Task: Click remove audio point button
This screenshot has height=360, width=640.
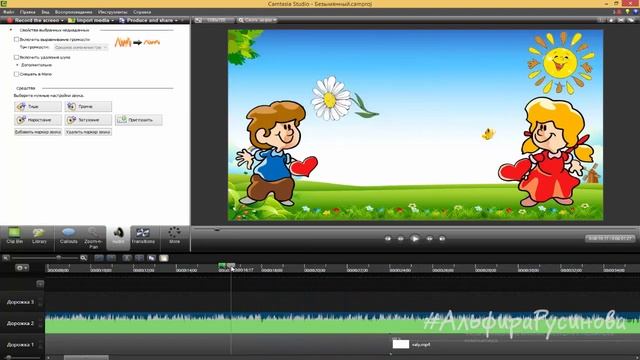Action: click(88, 132)
